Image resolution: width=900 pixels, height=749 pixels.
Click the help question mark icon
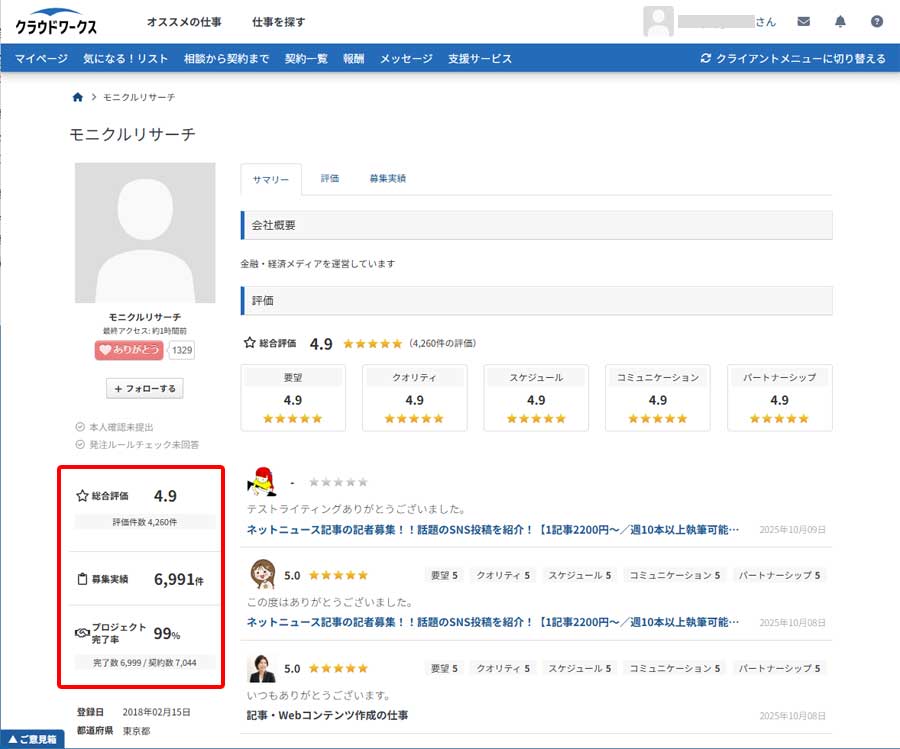point(877,21)
